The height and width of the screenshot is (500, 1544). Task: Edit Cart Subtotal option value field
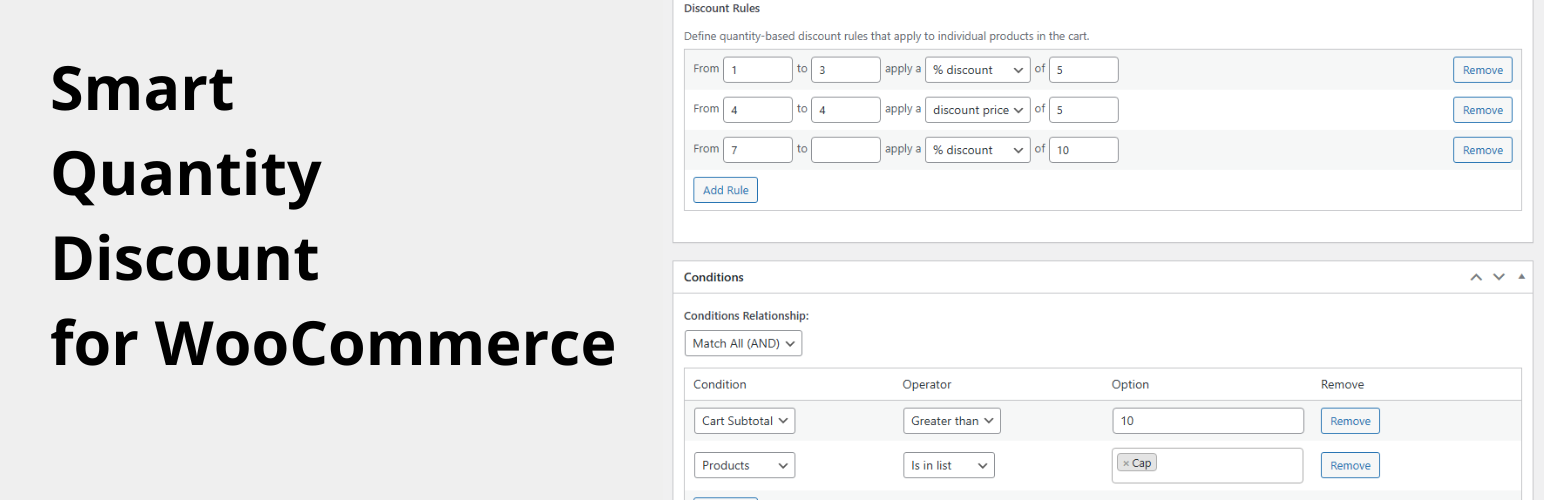1207,421
